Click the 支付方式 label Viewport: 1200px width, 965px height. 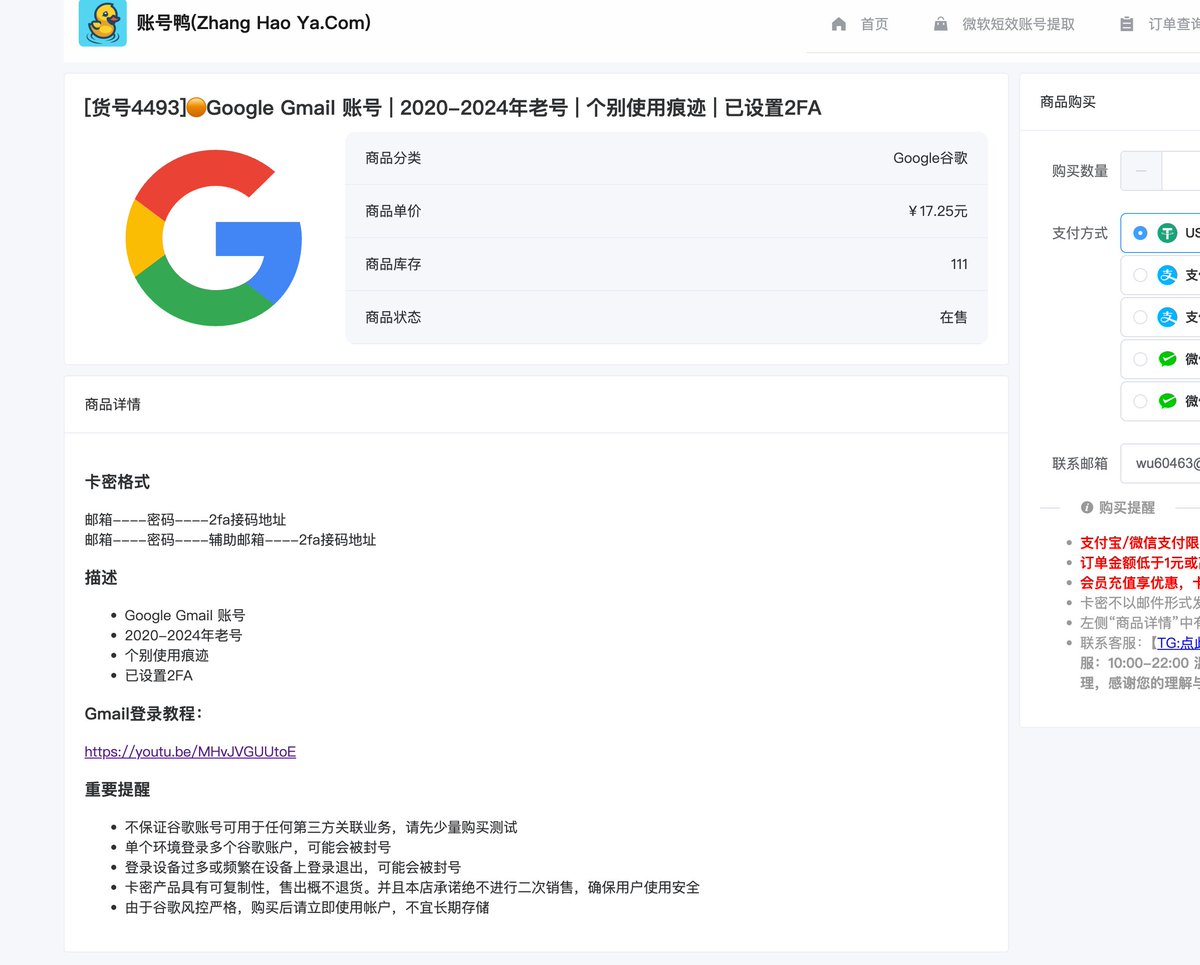[1080, 233]
